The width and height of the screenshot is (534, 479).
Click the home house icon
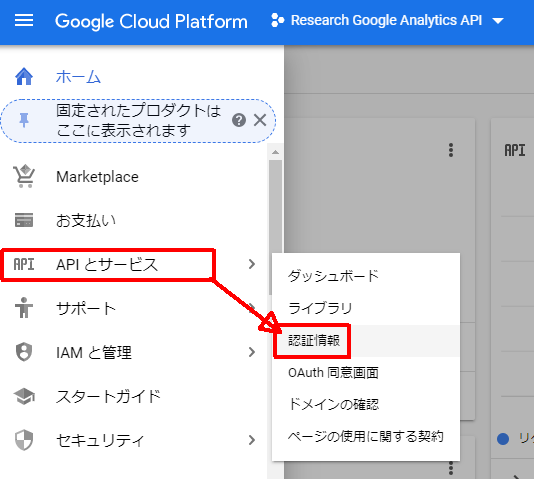tap(24, 77)
